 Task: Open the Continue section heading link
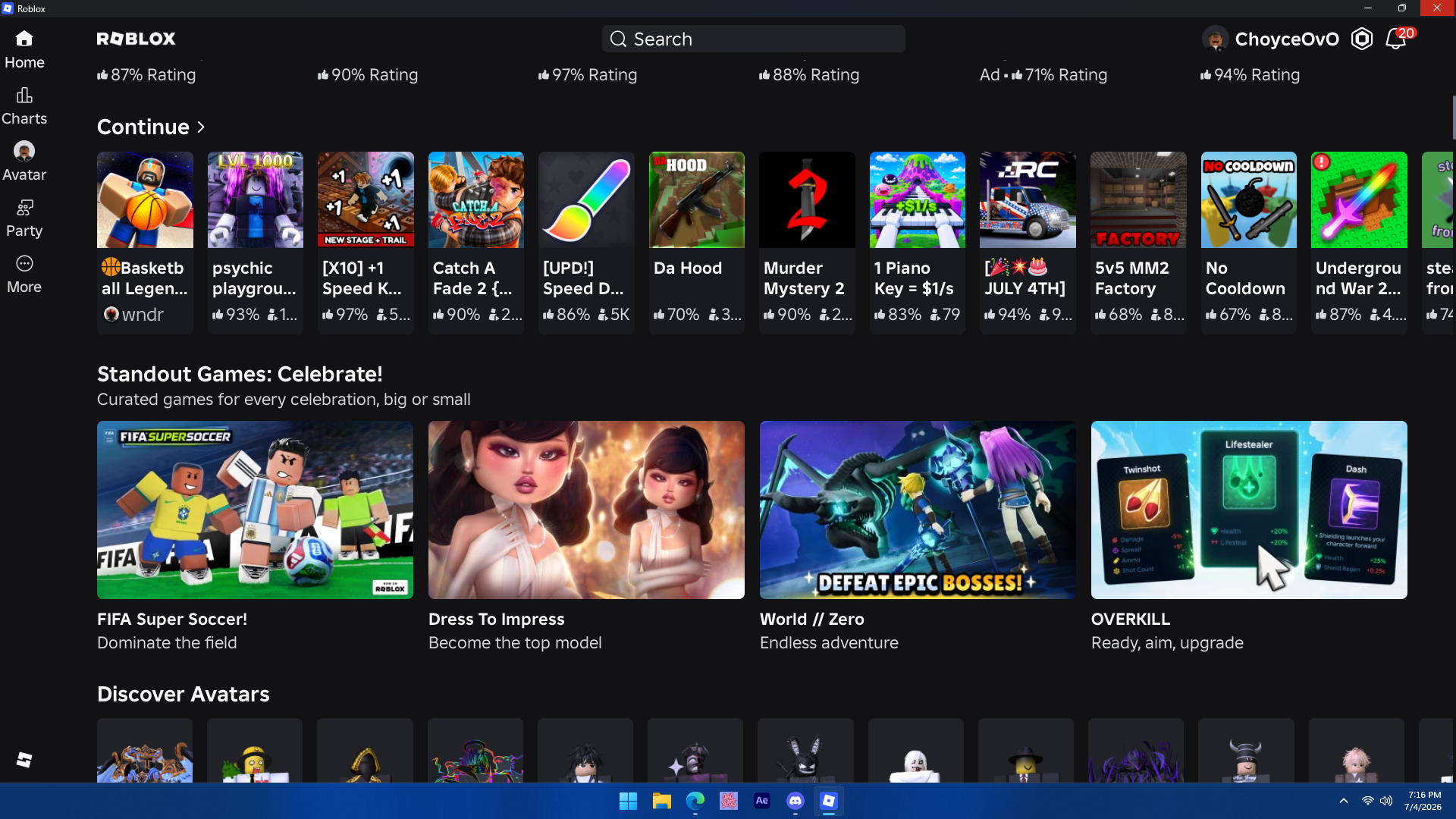[x=143, y=127]
